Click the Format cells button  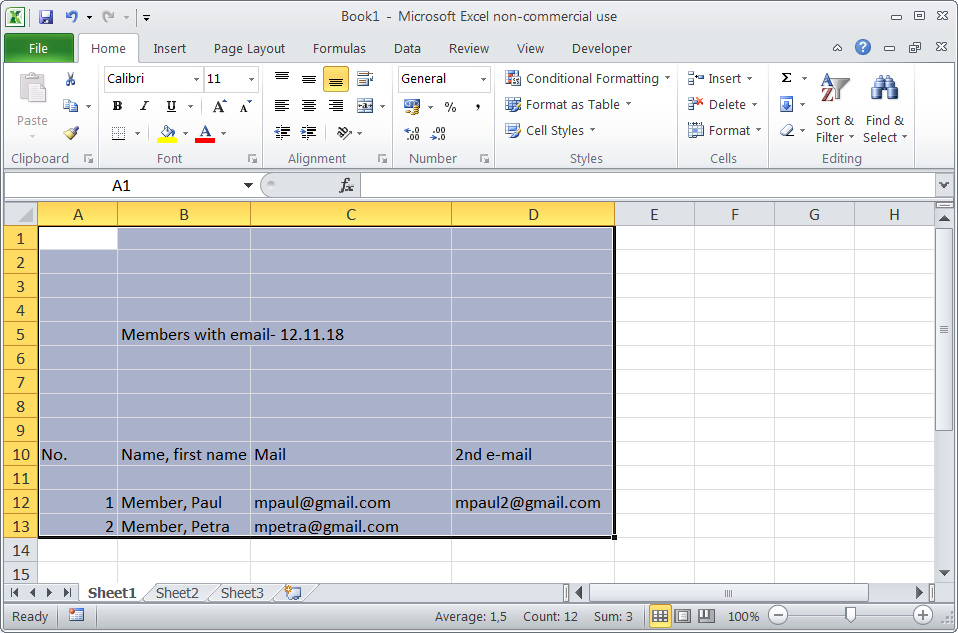click(725, 131)
